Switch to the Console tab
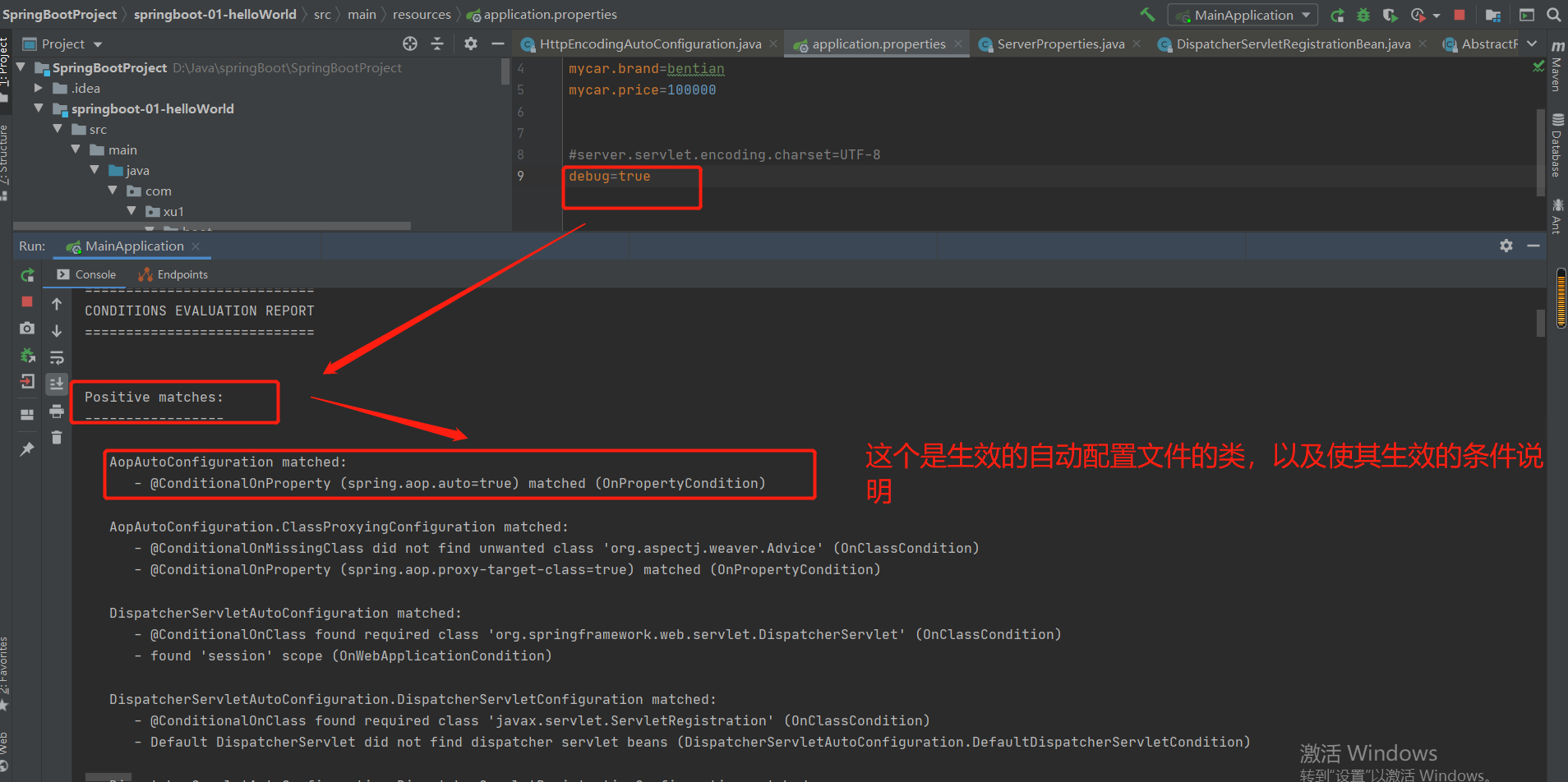The image size is (1568, 782). (x=87, y=274)
